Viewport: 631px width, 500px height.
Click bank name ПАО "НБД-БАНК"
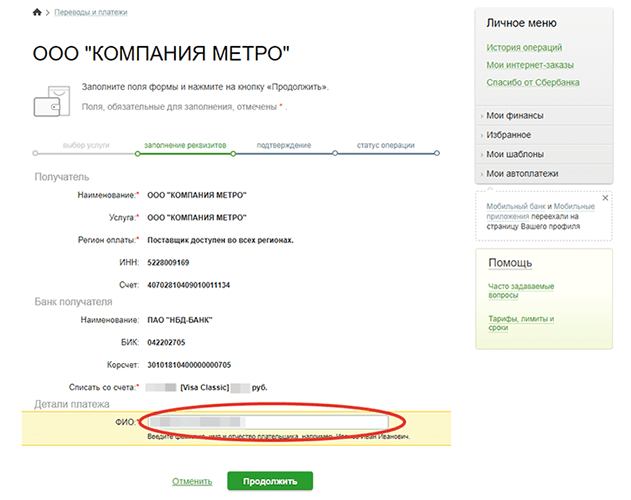coord(179,320)
